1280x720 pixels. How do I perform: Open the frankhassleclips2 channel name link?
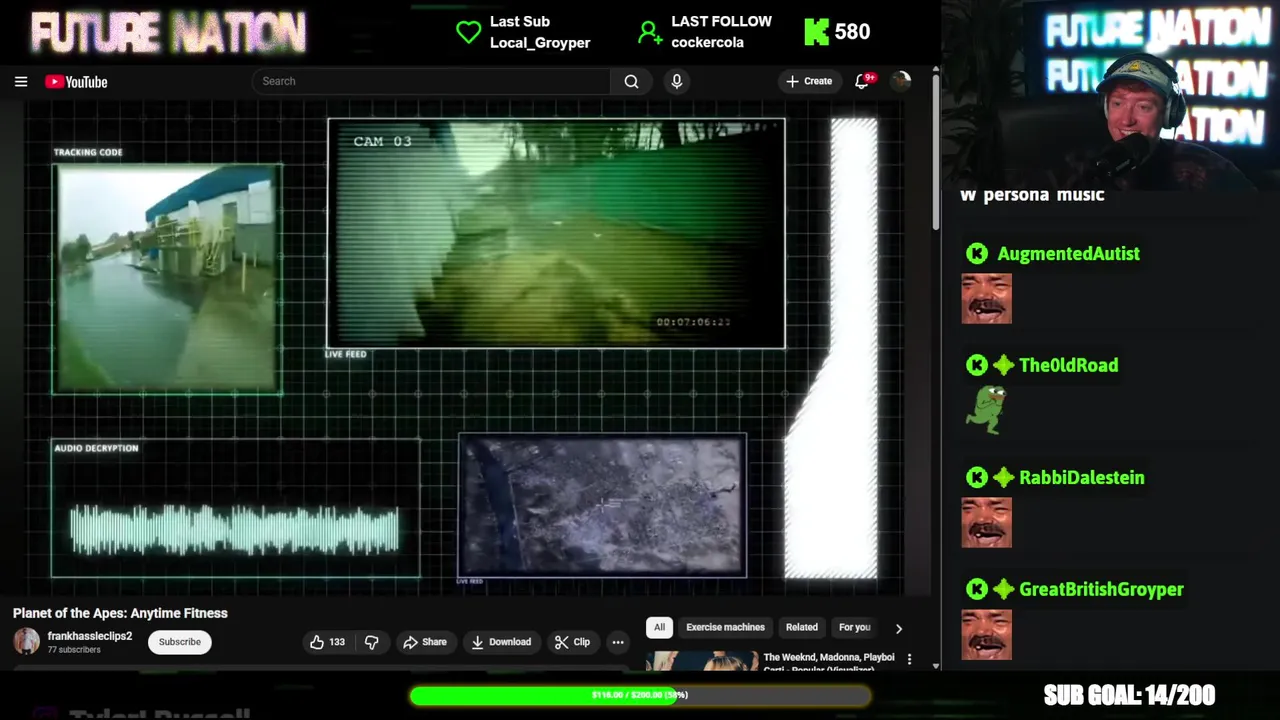pos(90,636)
